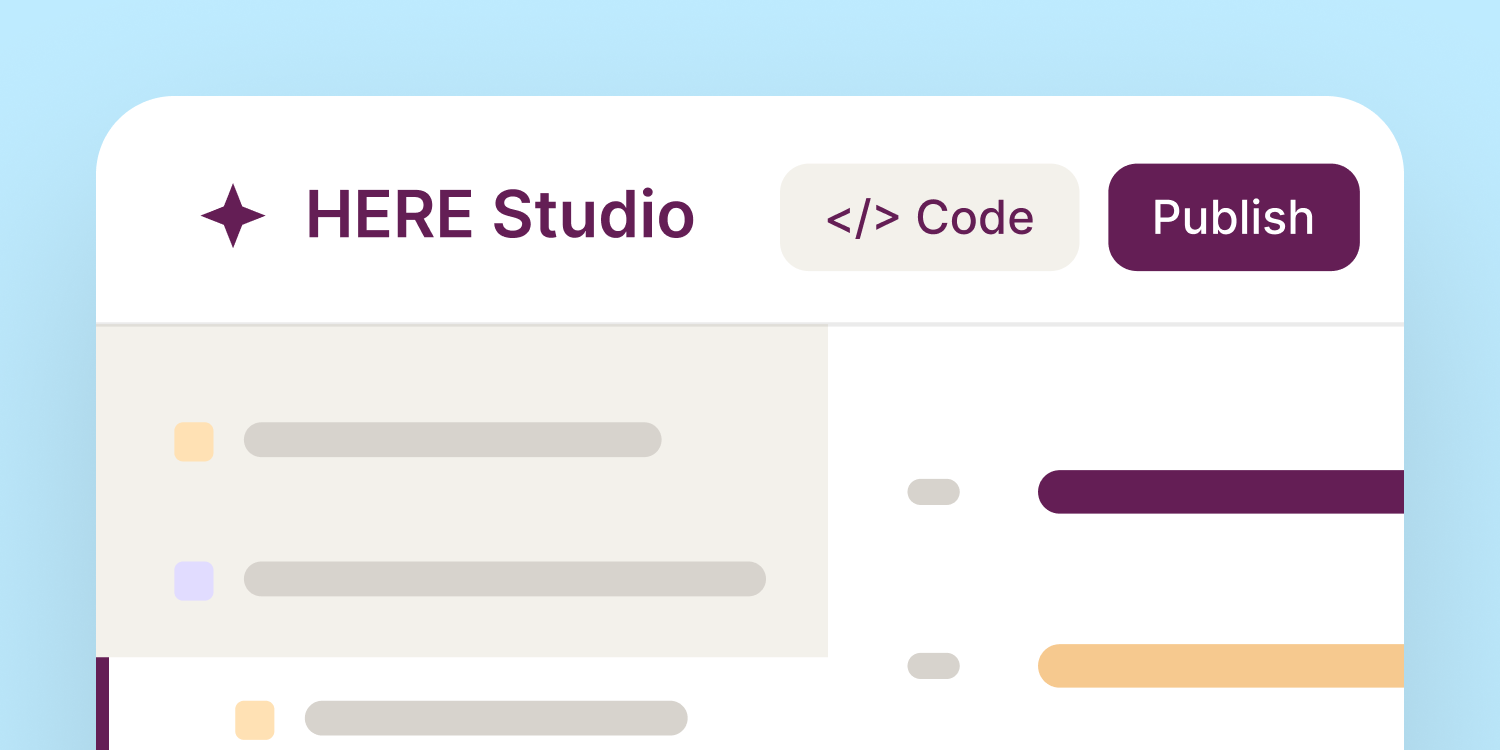
Task: Open the Code view button
Action: (929, 217)
